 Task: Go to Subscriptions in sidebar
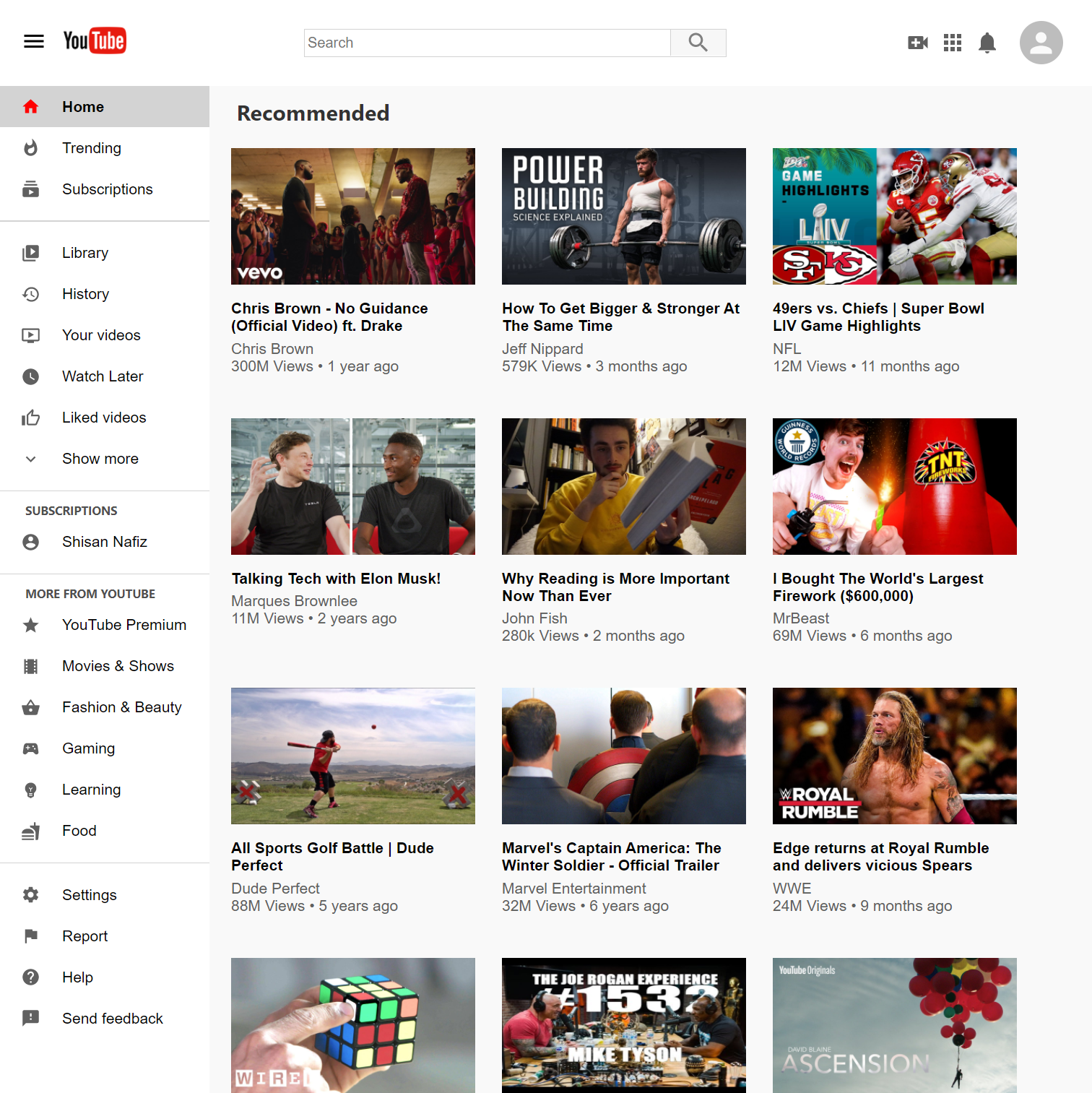click(x=107, y=189)
